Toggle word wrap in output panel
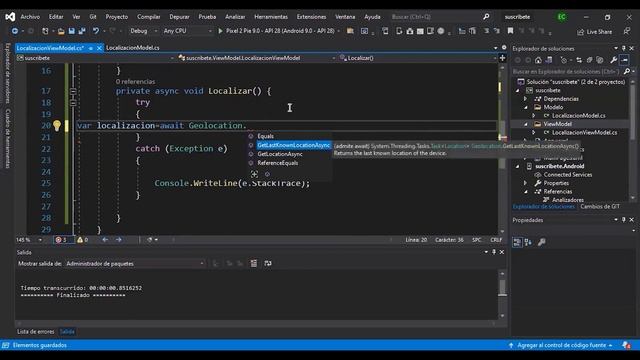Viewport: 640px width, 360px height. (268, 264)
